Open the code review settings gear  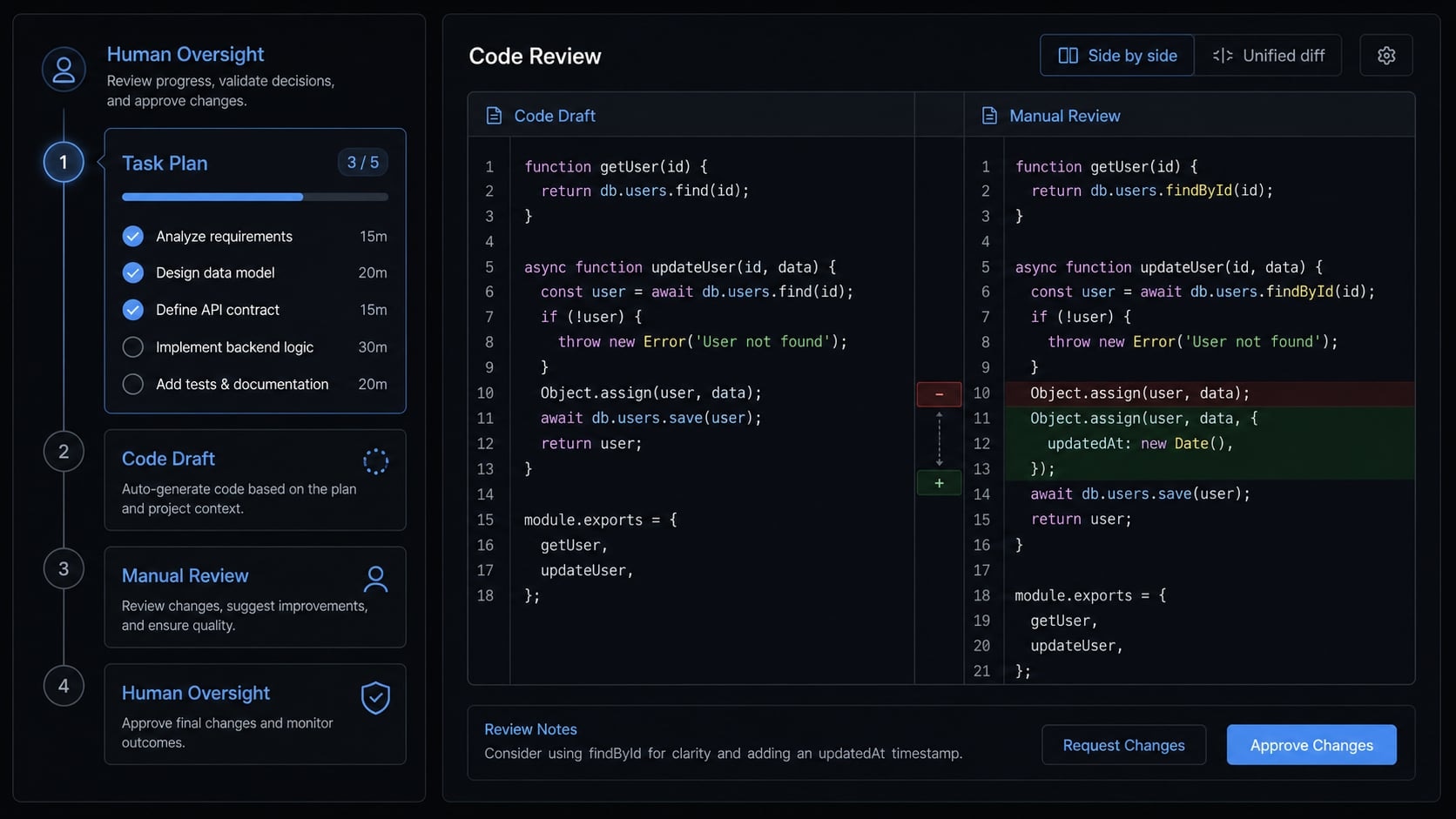1385,56
